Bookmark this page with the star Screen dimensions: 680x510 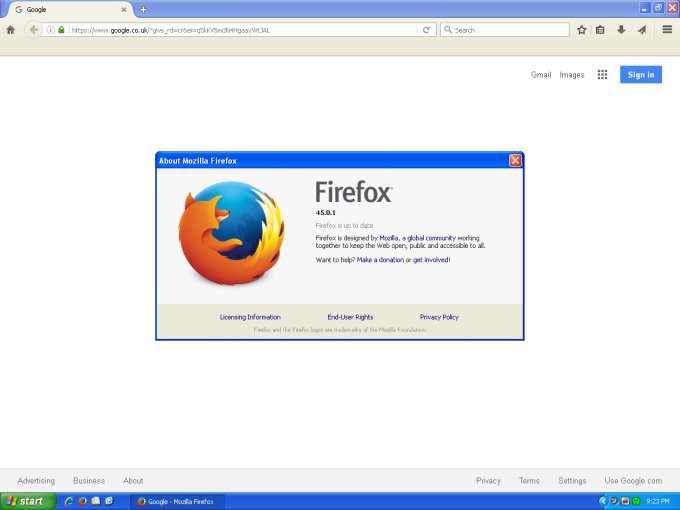click(x=582, y=30)
